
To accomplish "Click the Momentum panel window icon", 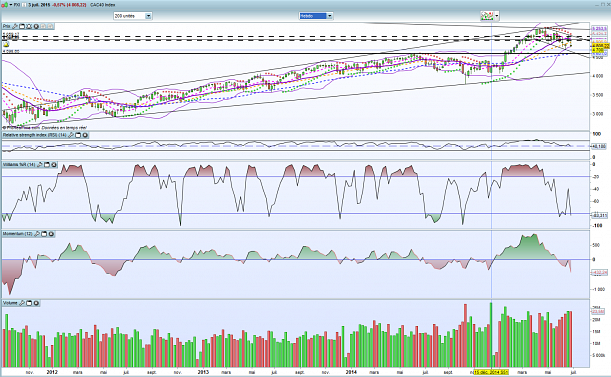I will pos(44,234).
